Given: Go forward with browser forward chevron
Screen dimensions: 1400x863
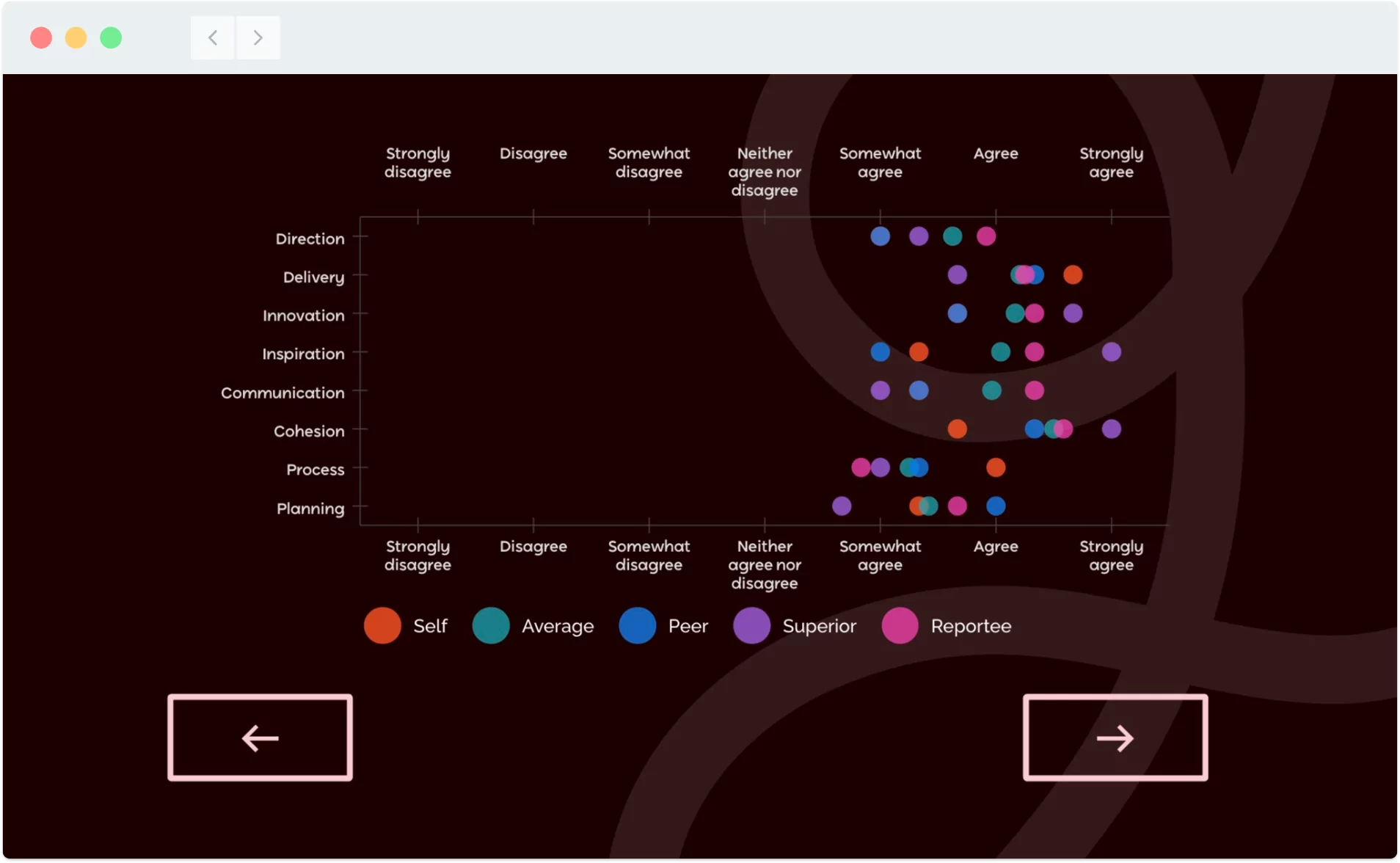Looking at the screenshot, I should 258,37.
